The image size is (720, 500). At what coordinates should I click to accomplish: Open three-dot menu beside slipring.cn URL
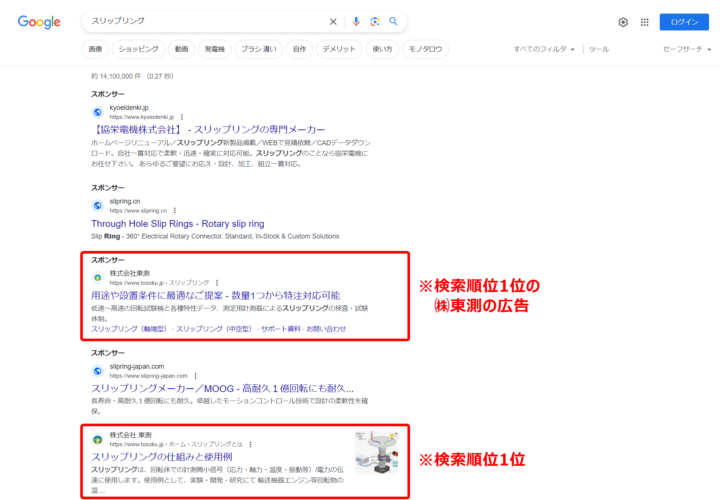coord(174,211)
